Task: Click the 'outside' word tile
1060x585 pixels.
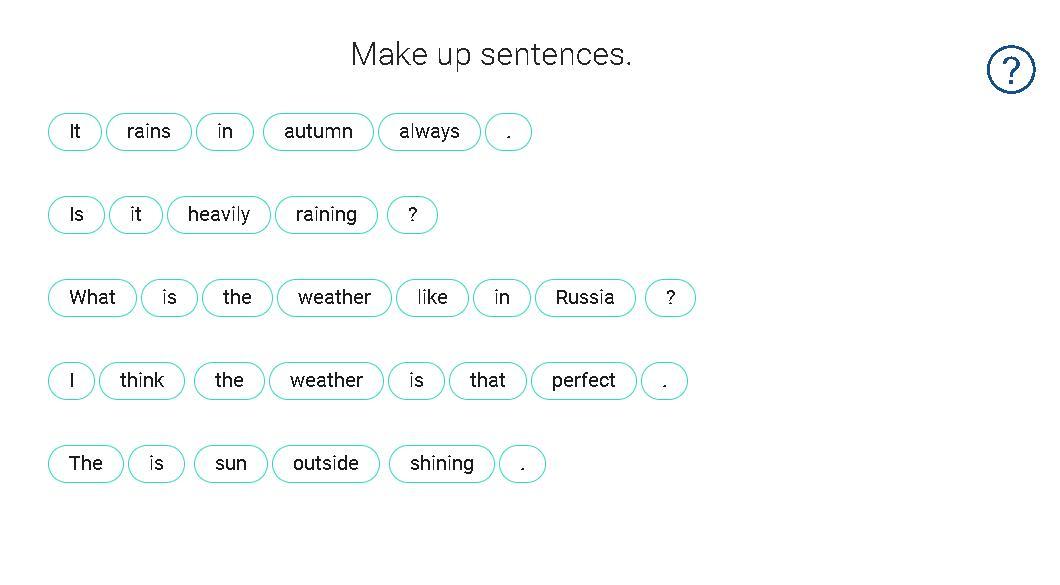Action: point(325,464)
